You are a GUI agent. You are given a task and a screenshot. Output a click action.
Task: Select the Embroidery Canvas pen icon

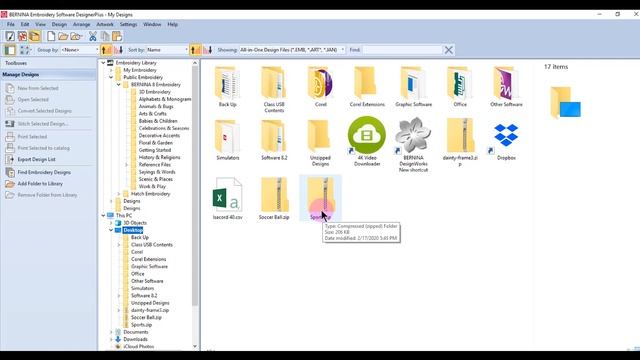click(10, 36)
